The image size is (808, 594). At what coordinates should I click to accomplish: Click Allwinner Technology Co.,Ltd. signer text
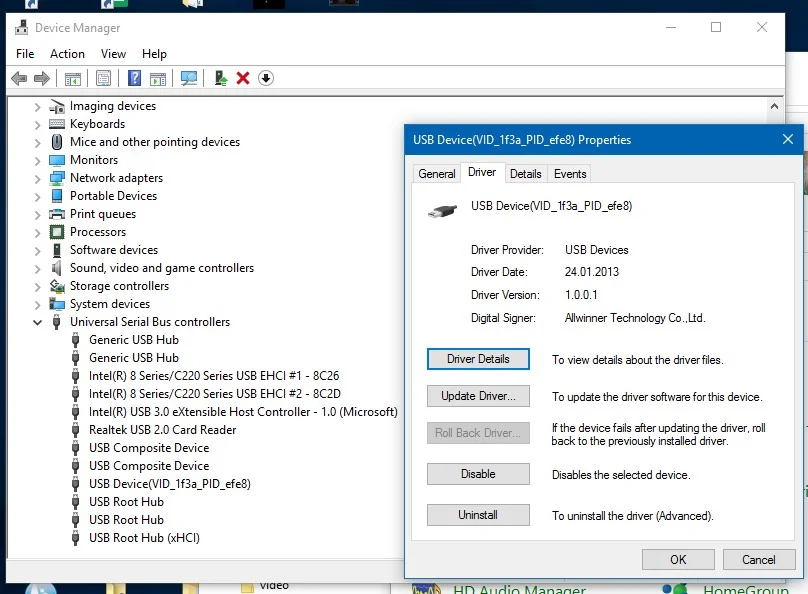point(635,318)
